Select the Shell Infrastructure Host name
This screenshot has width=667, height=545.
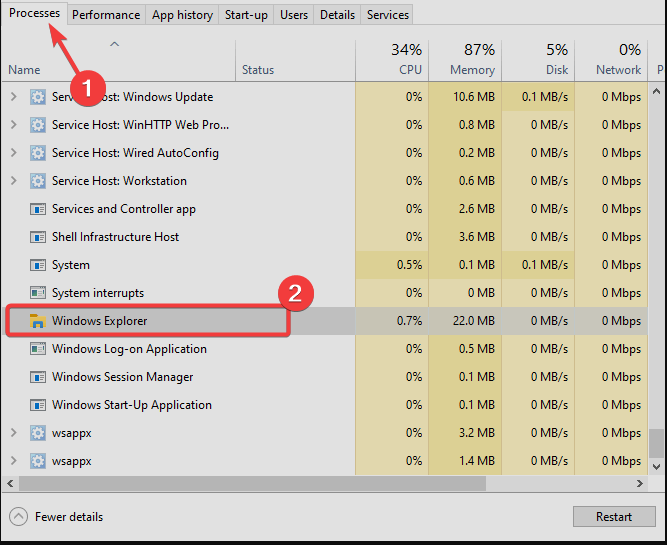coord(115,237)
